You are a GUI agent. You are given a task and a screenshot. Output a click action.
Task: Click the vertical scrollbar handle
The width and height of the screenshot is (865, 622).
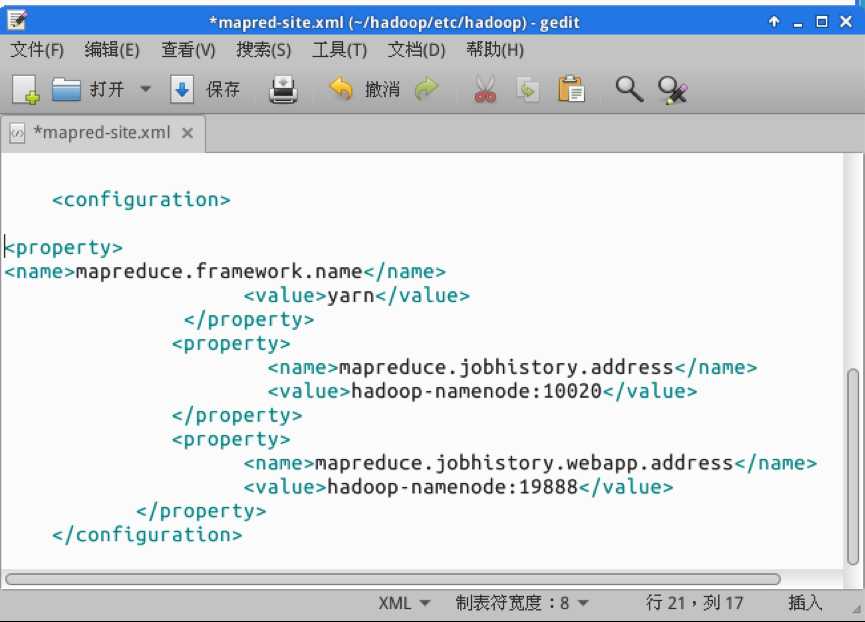(853, 466)
